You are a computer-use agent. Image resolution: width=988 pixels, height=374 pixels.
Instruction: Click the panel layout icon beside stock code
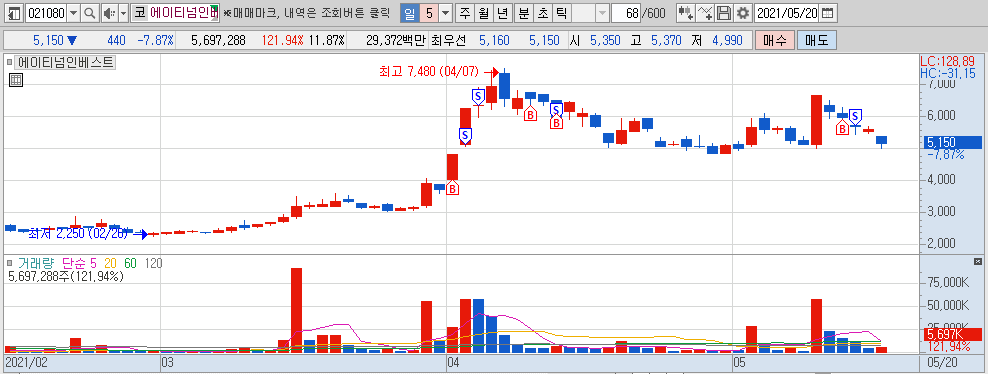[15, 13]
